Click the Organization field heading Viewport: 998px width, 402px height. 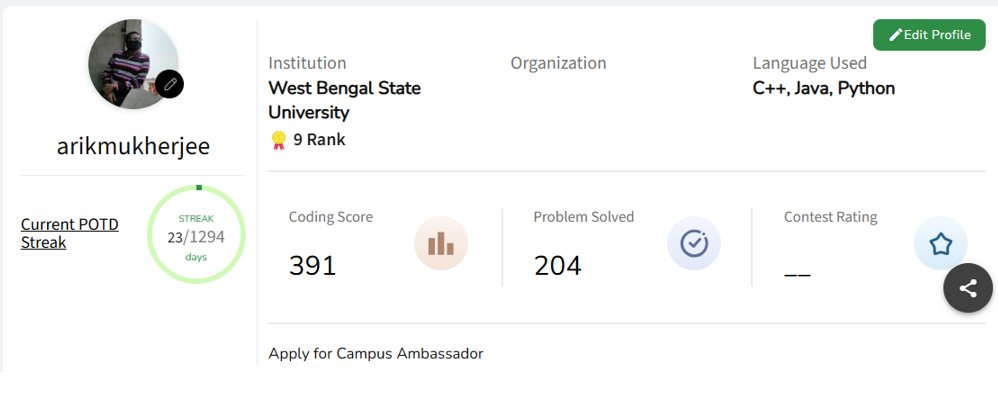(558, 63)
